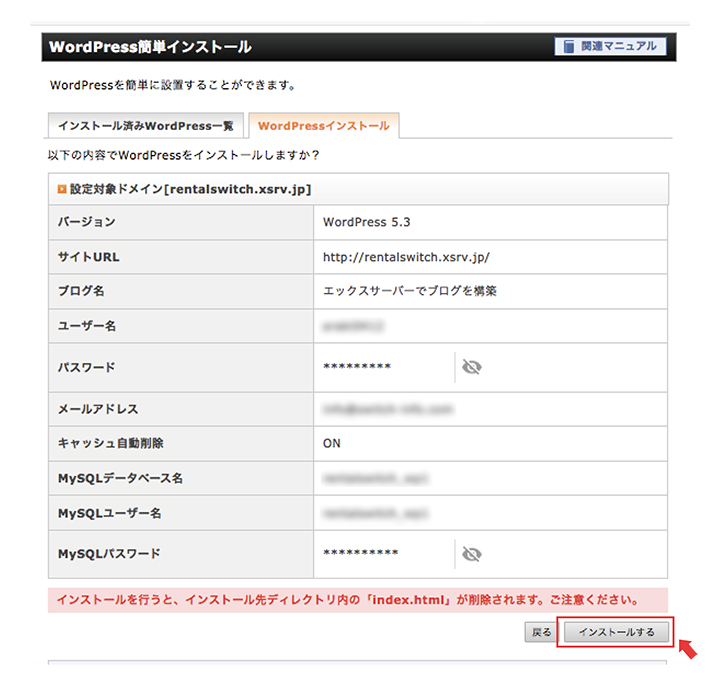
Task: Toggle visibility of the パスワード field
Action: point(472,367)
